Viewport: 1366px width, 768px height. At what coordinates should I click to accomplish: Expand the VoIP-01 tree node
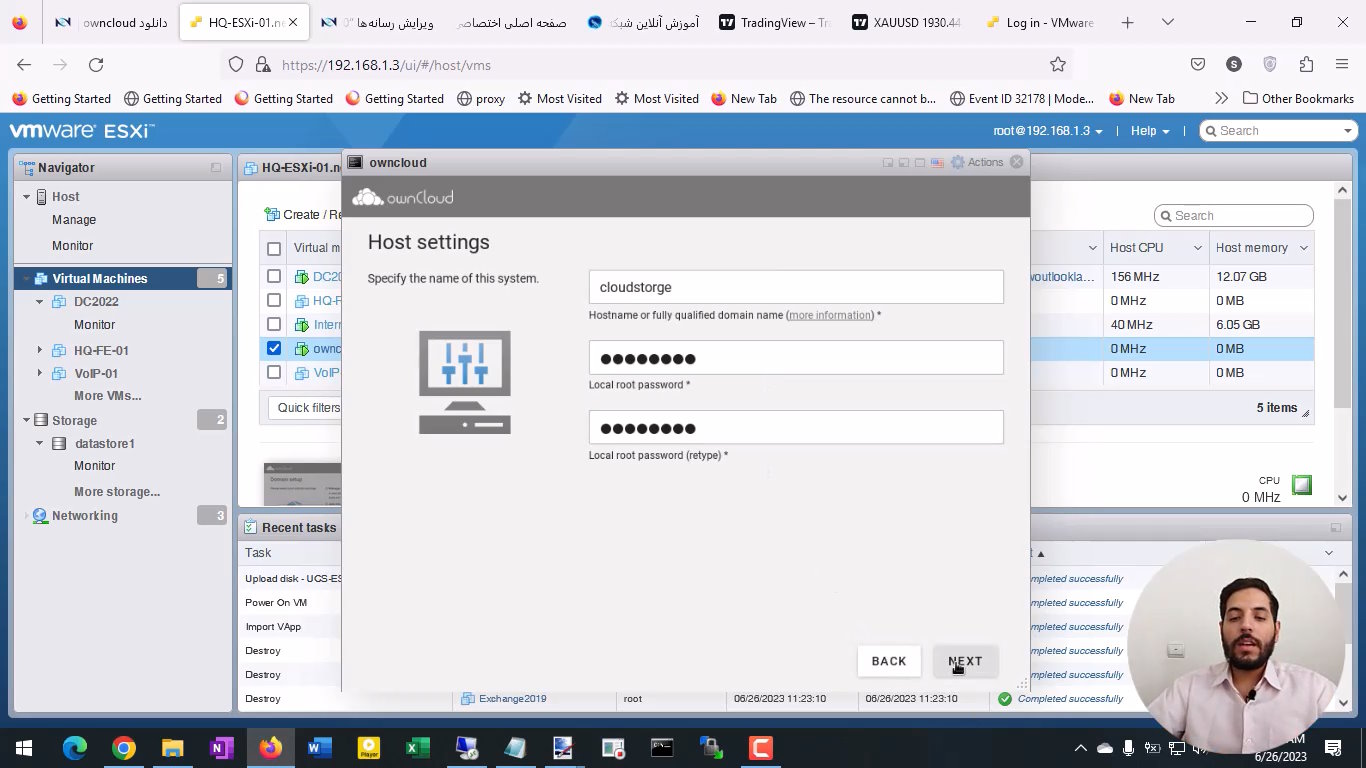(40, 373)
